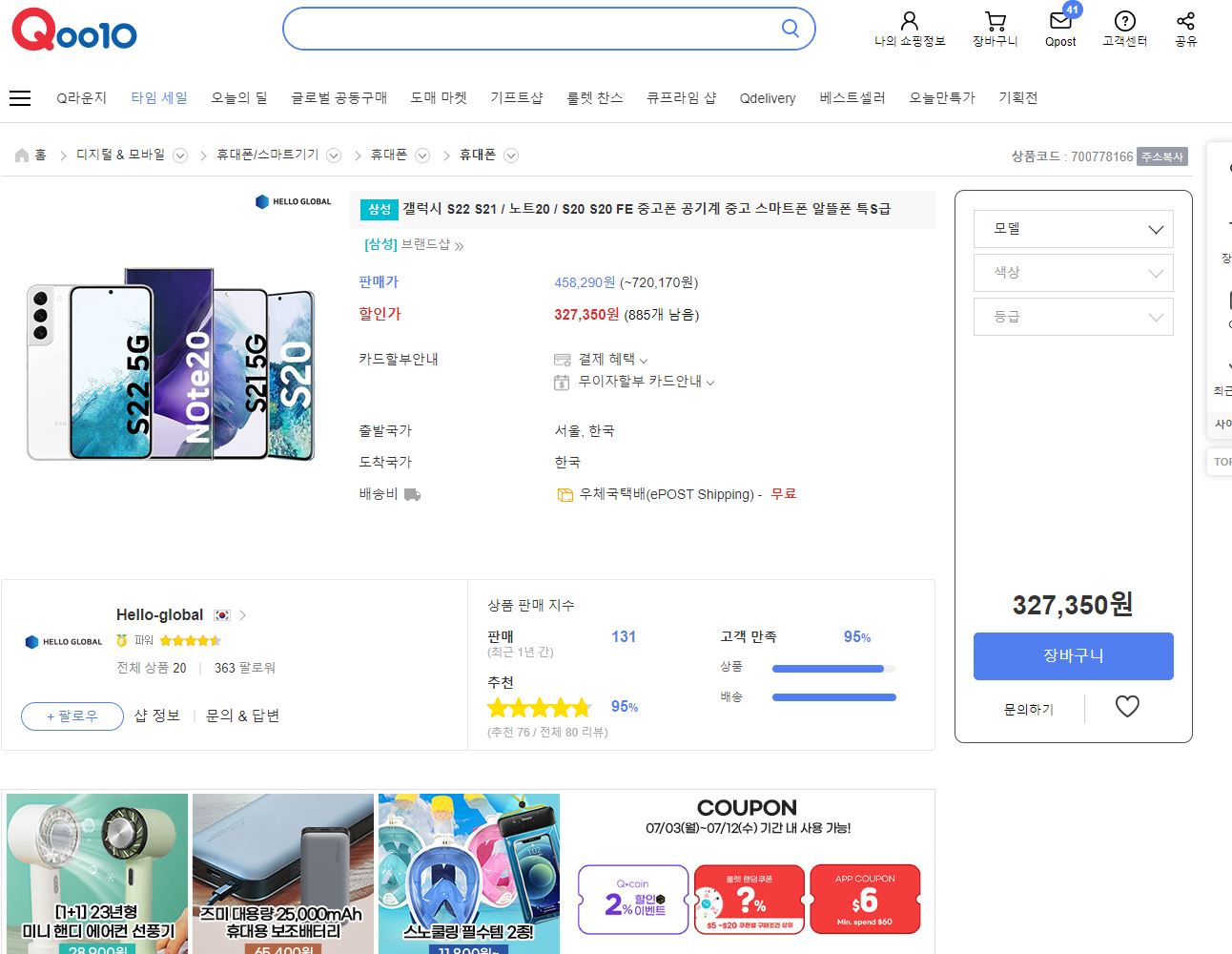Open 글로벌 공동구매 menu item
This screenshot has height=954, width=1232.
coord(339,98)
